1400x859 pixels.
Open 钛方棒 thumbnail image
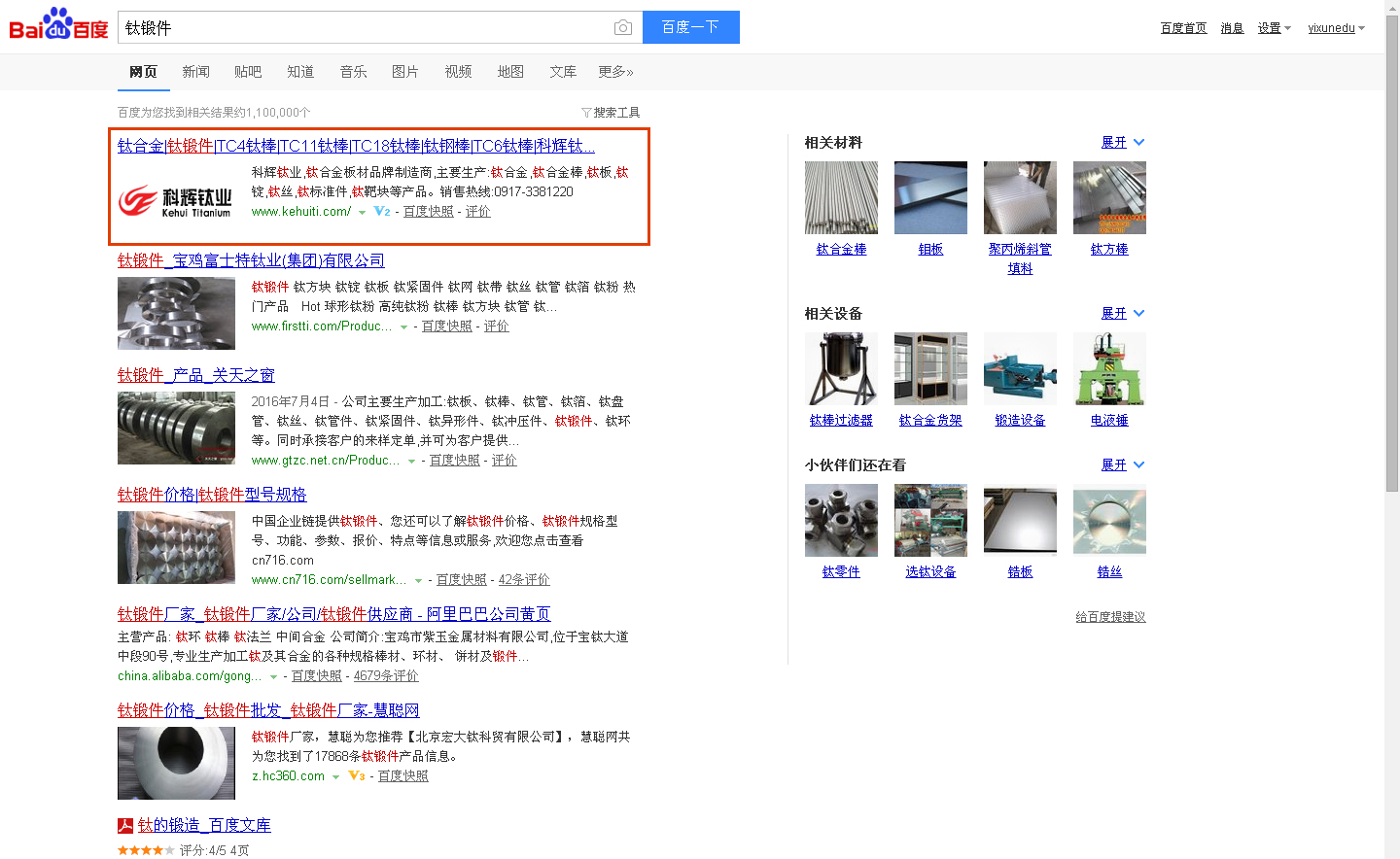pos(1109,198)
